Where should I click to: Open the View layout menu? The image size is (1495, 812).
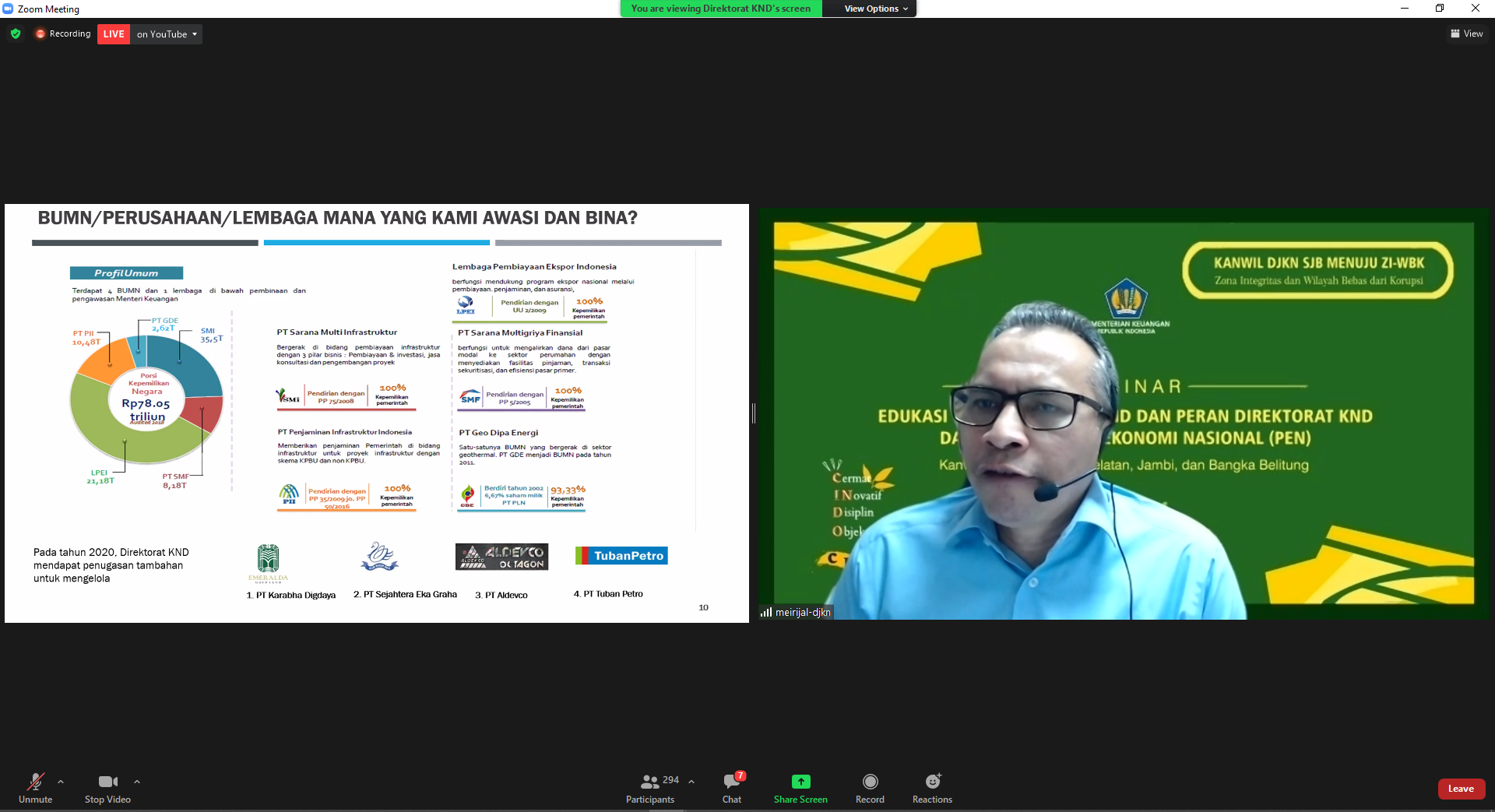pos(1467,33)
